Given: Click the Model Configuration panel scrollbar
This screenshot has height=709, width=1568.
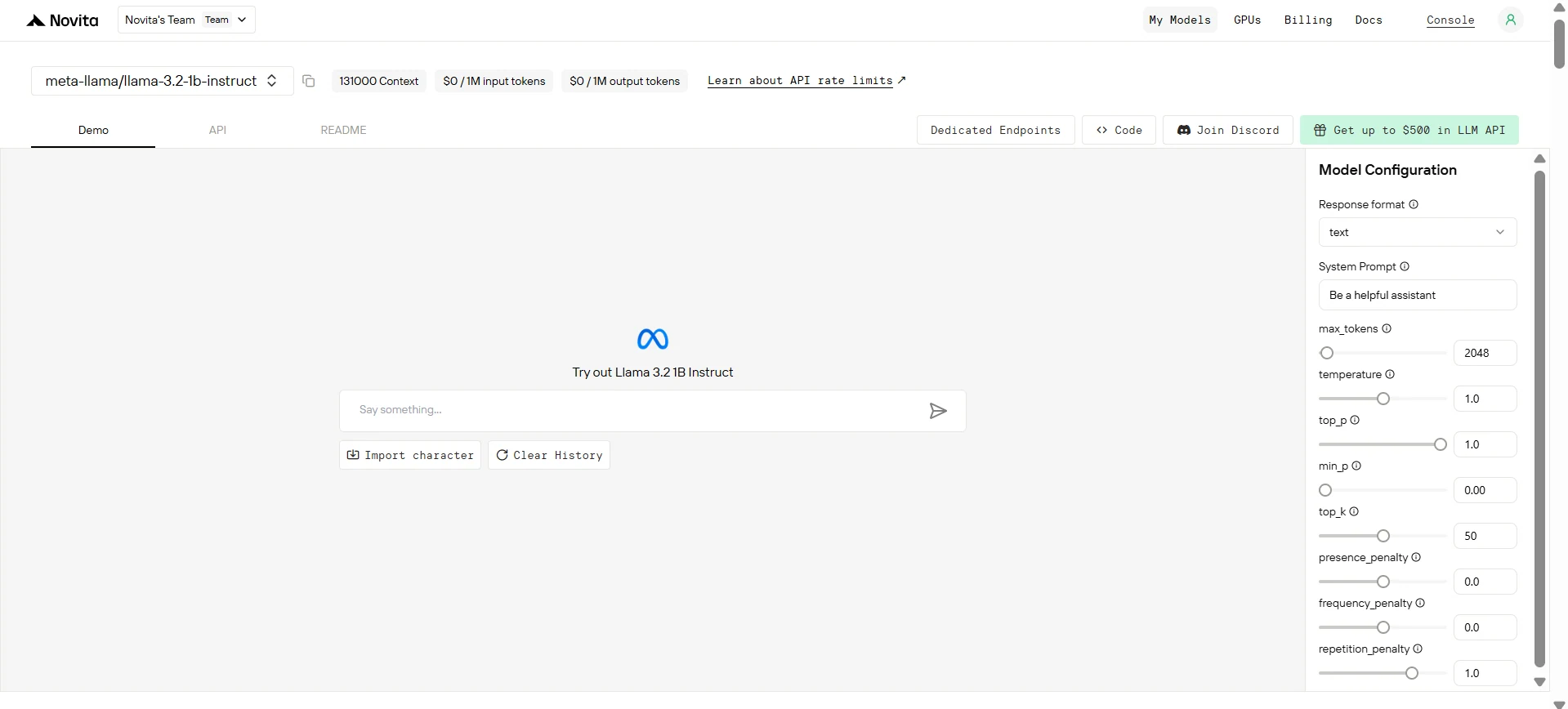Looking at the screenshot, I should tap(1539, 418).
